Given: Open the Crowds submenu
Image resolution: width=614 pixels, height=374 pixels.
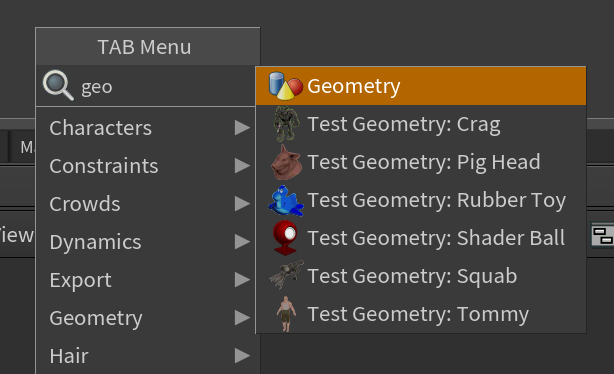Looking at the screenshot, I should point(146,204).
